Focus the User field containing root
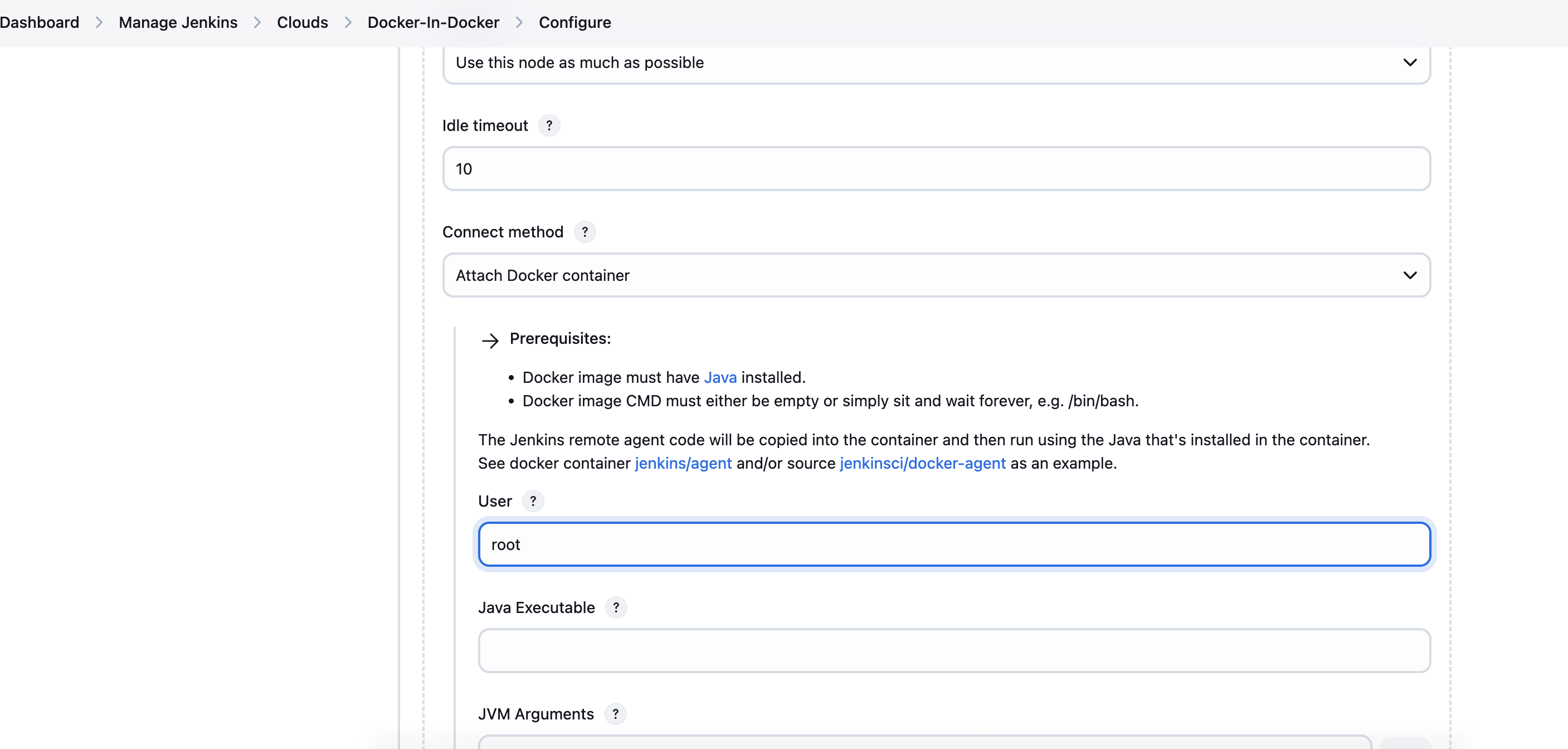The image size is (1568, 749). point(954,544)
